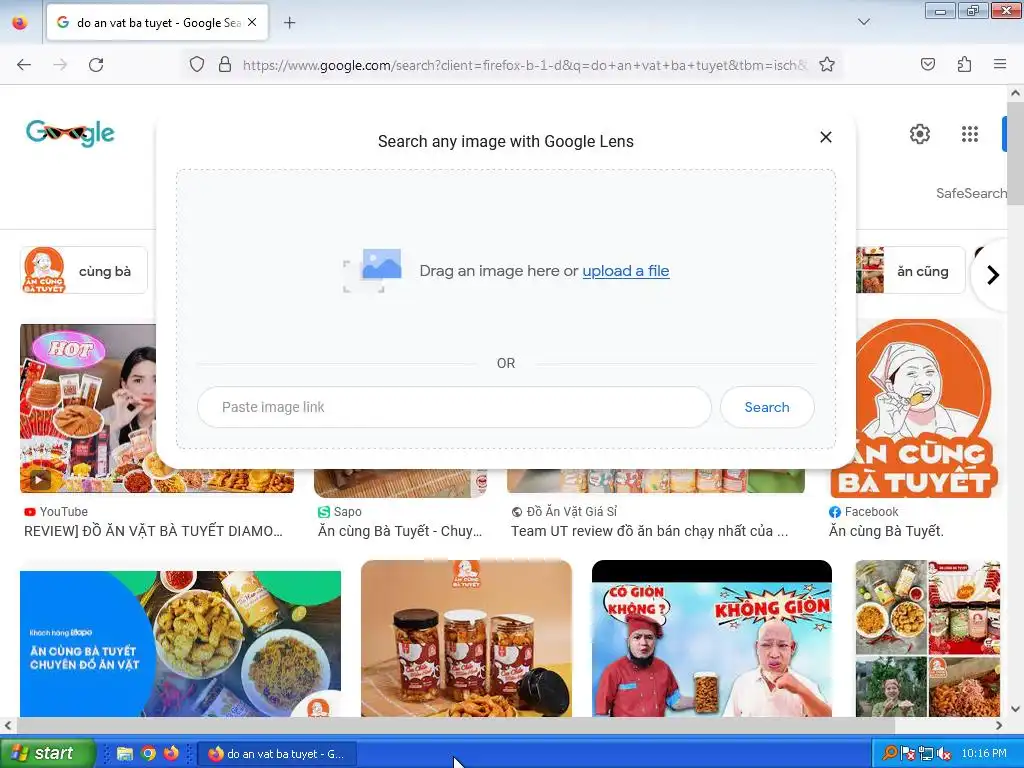The width and height of the screenshot is (1024, 768).
Task: Click the network connection tray icon
Action: tap(925, 753)
